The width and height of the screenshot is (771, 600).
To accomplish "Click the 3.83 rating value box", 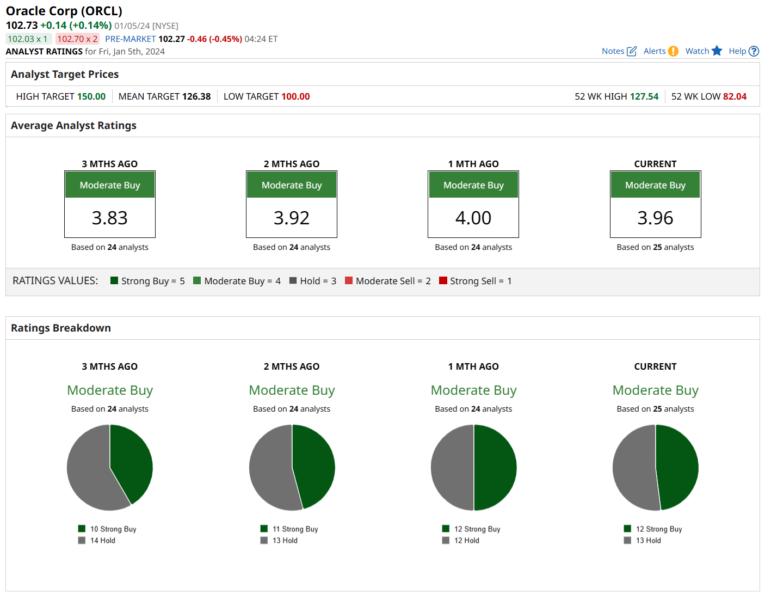I will [x=110, y=218].
